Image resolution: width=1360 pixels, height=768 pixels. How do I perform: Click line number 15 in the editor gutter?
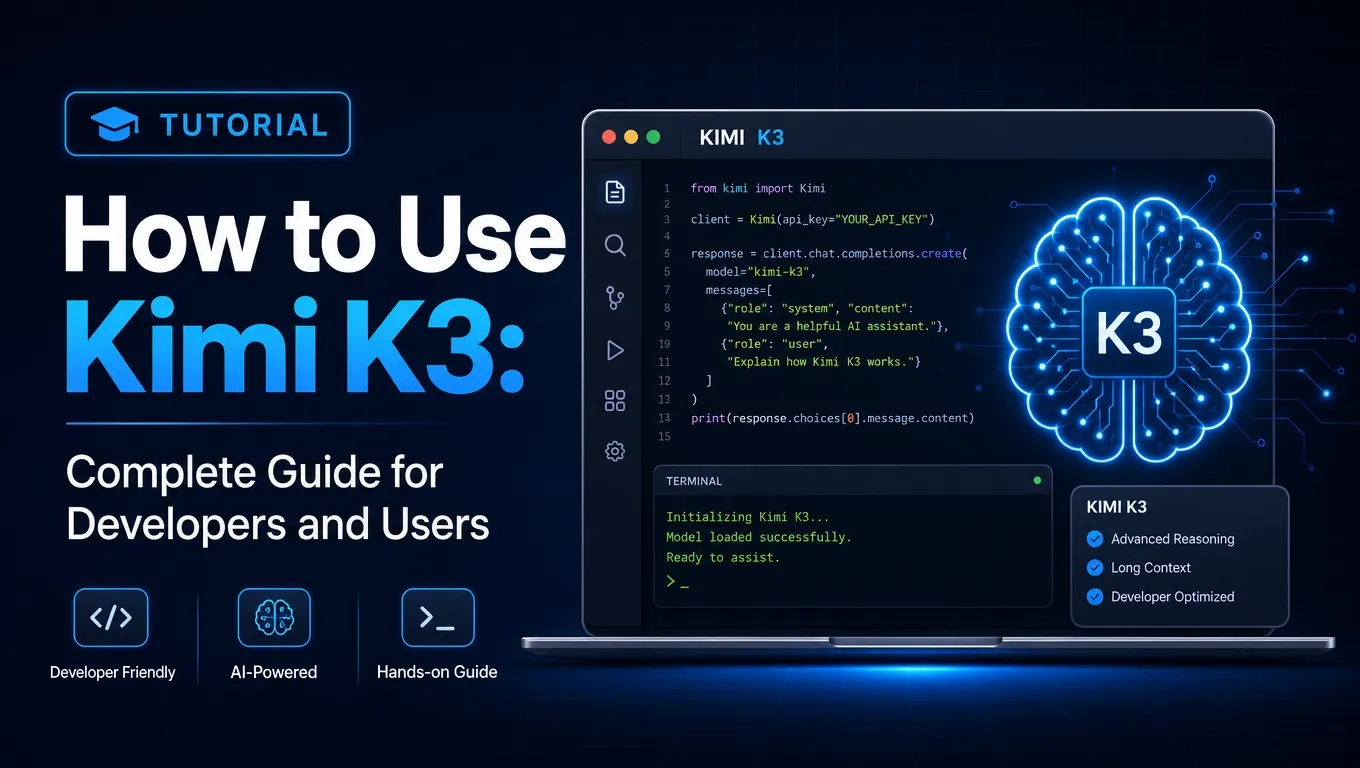coord(666,437)
